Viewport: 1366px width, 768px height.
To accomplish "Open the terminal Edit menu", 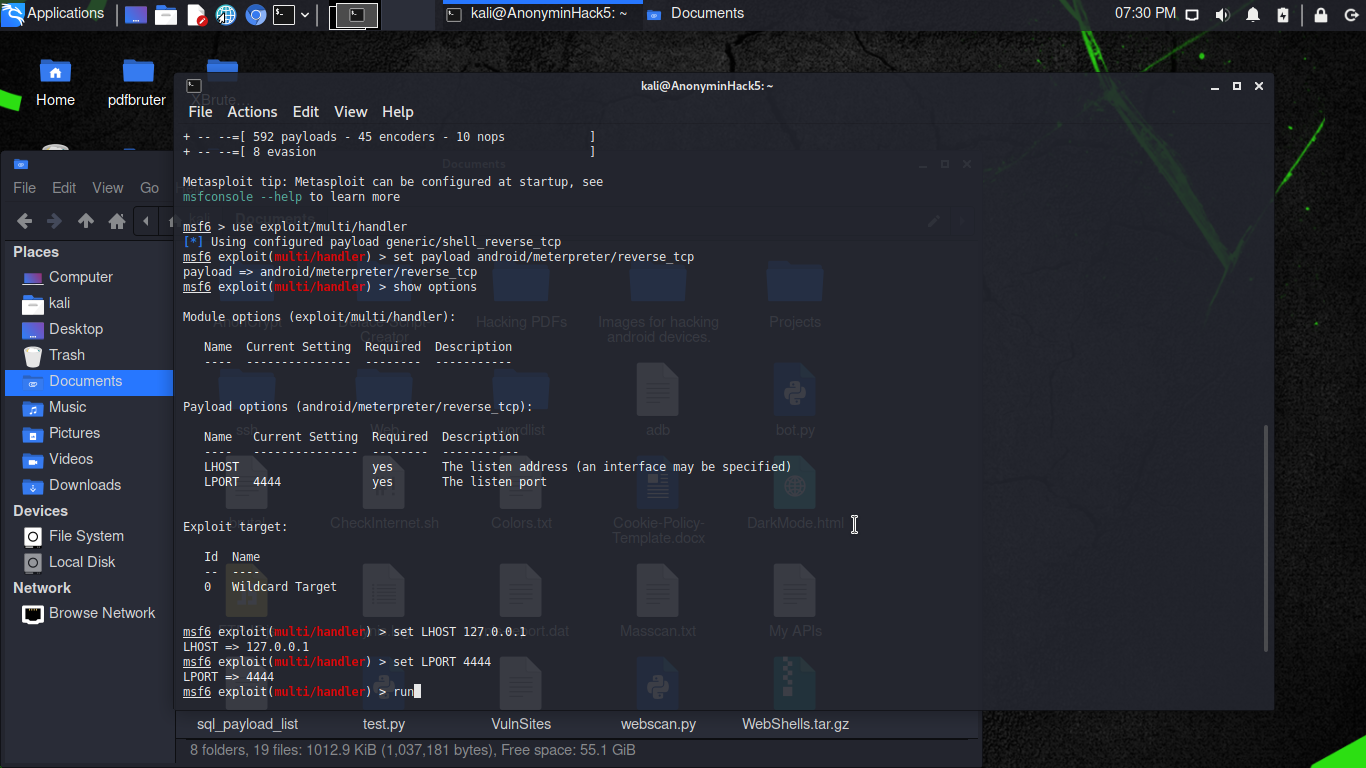I will [306, 112].
